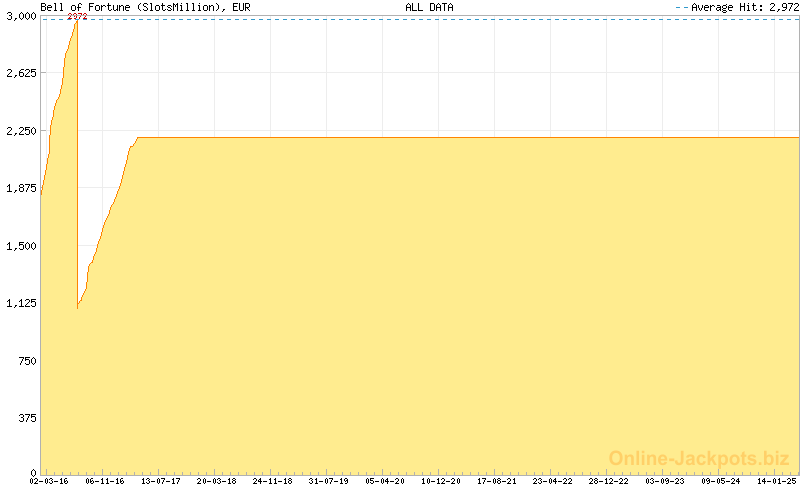Click the 2,250 y-axis label
The height and width of the screenshot is (490, 800).
point(20,131)
